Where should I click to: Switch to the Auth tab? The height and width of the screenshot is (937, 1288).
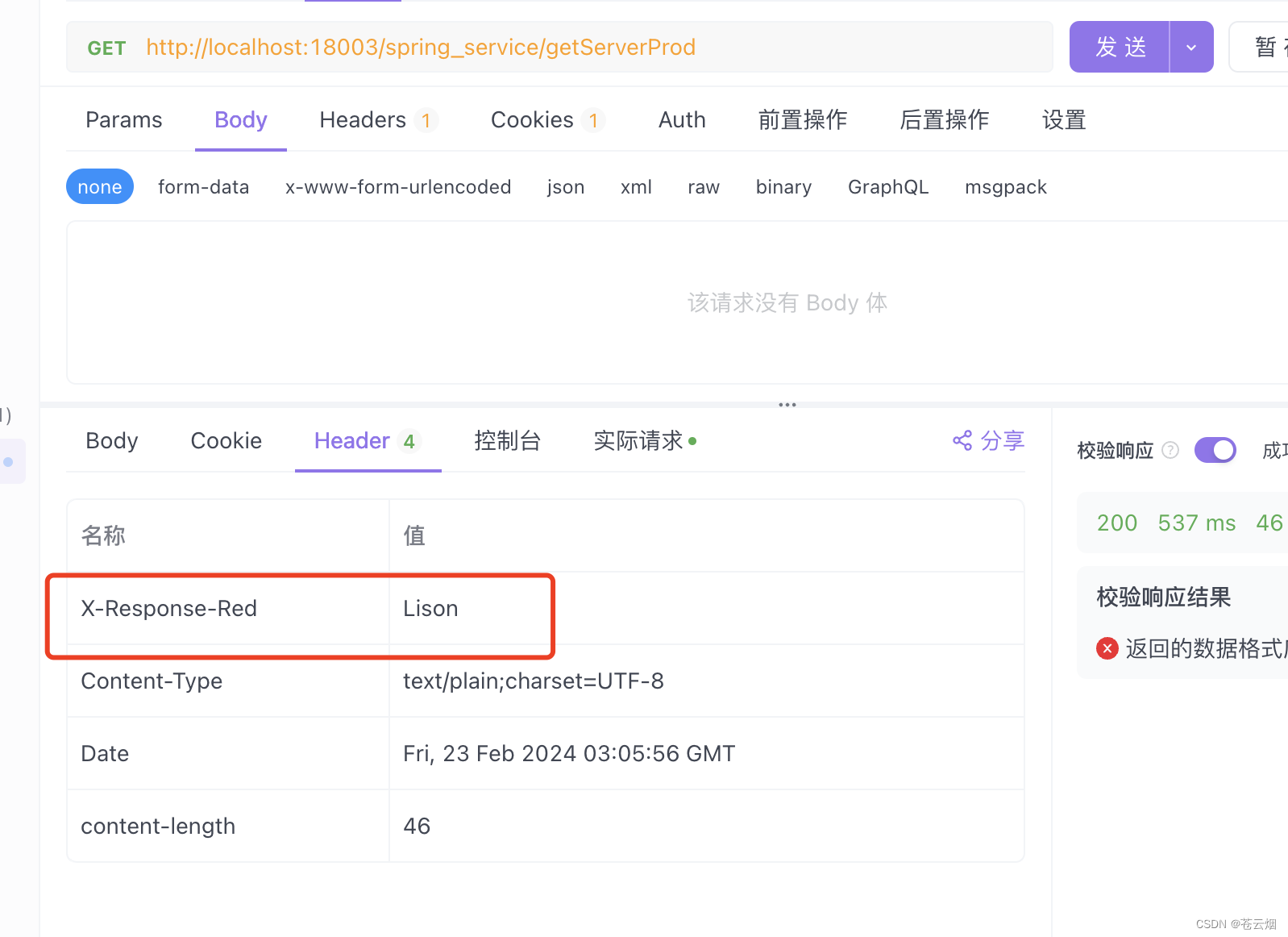pos(682,119)
